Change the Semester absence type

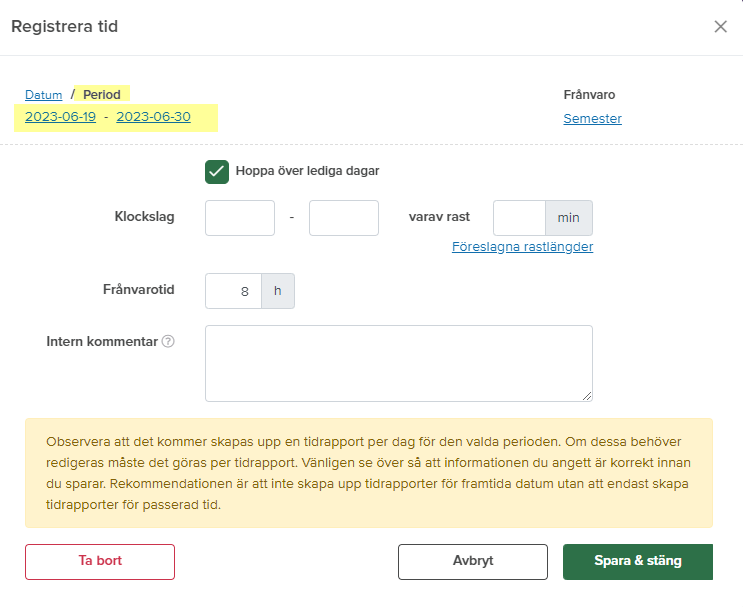click(592, 118)
